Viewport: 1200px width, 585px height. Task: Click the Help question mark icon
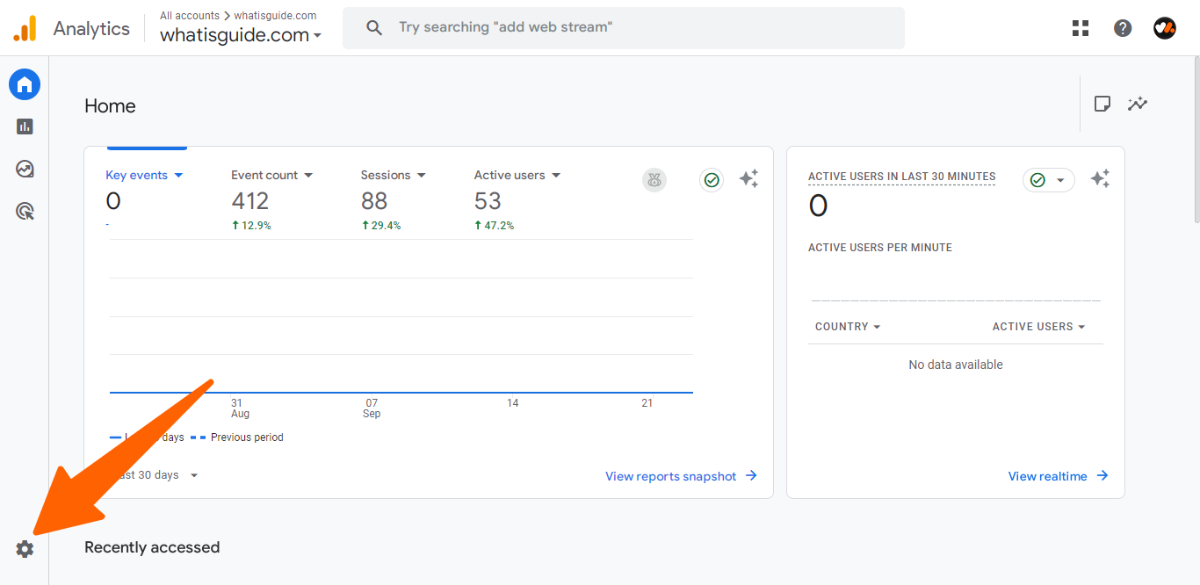click(1123, 28)
